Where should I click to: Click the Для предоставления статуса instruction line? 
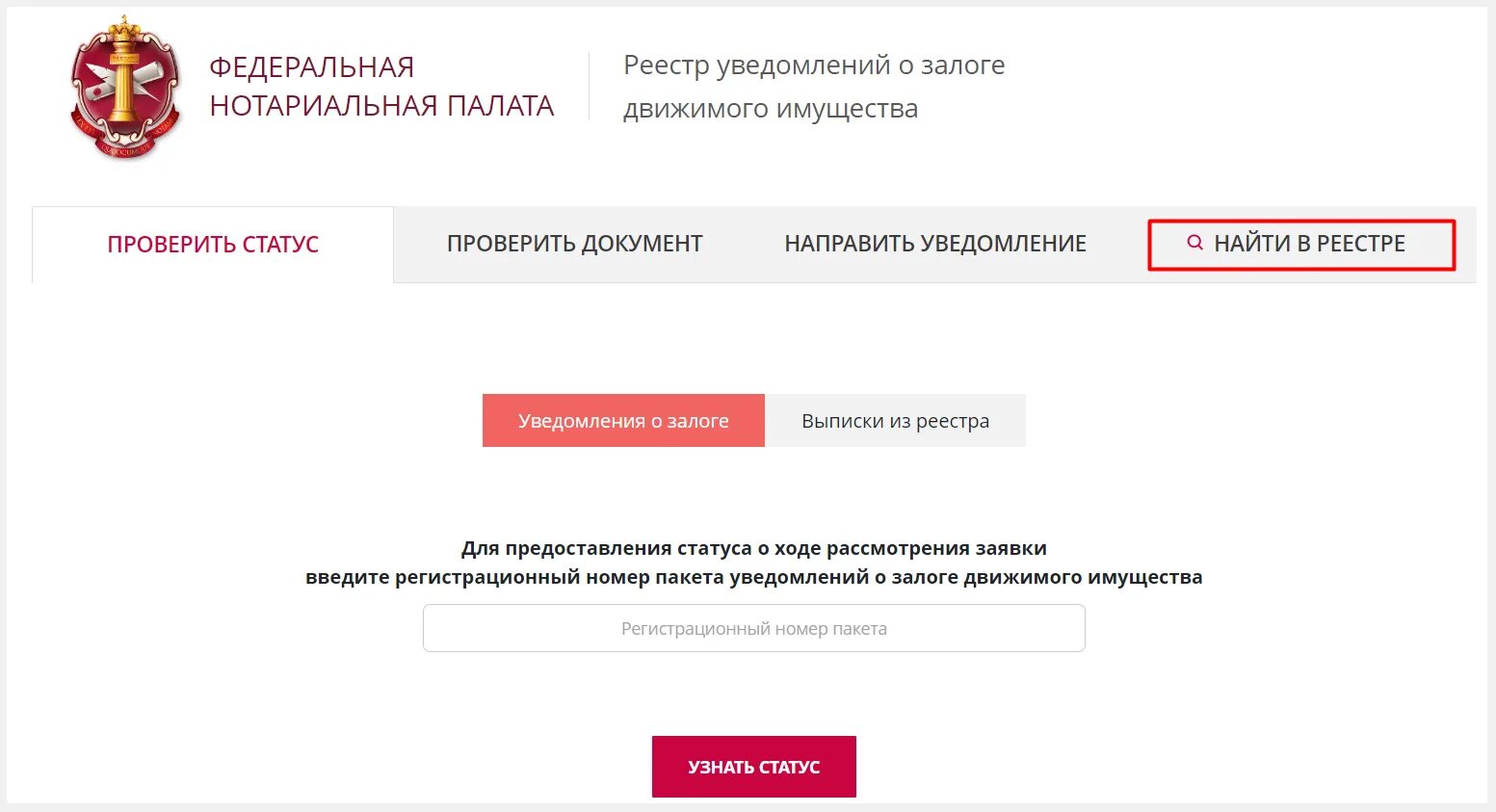click(754, 548)
